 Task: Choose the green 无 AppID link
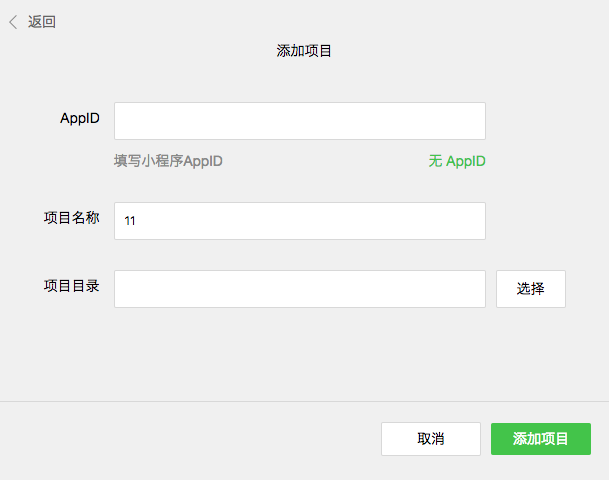pos(457,161)
